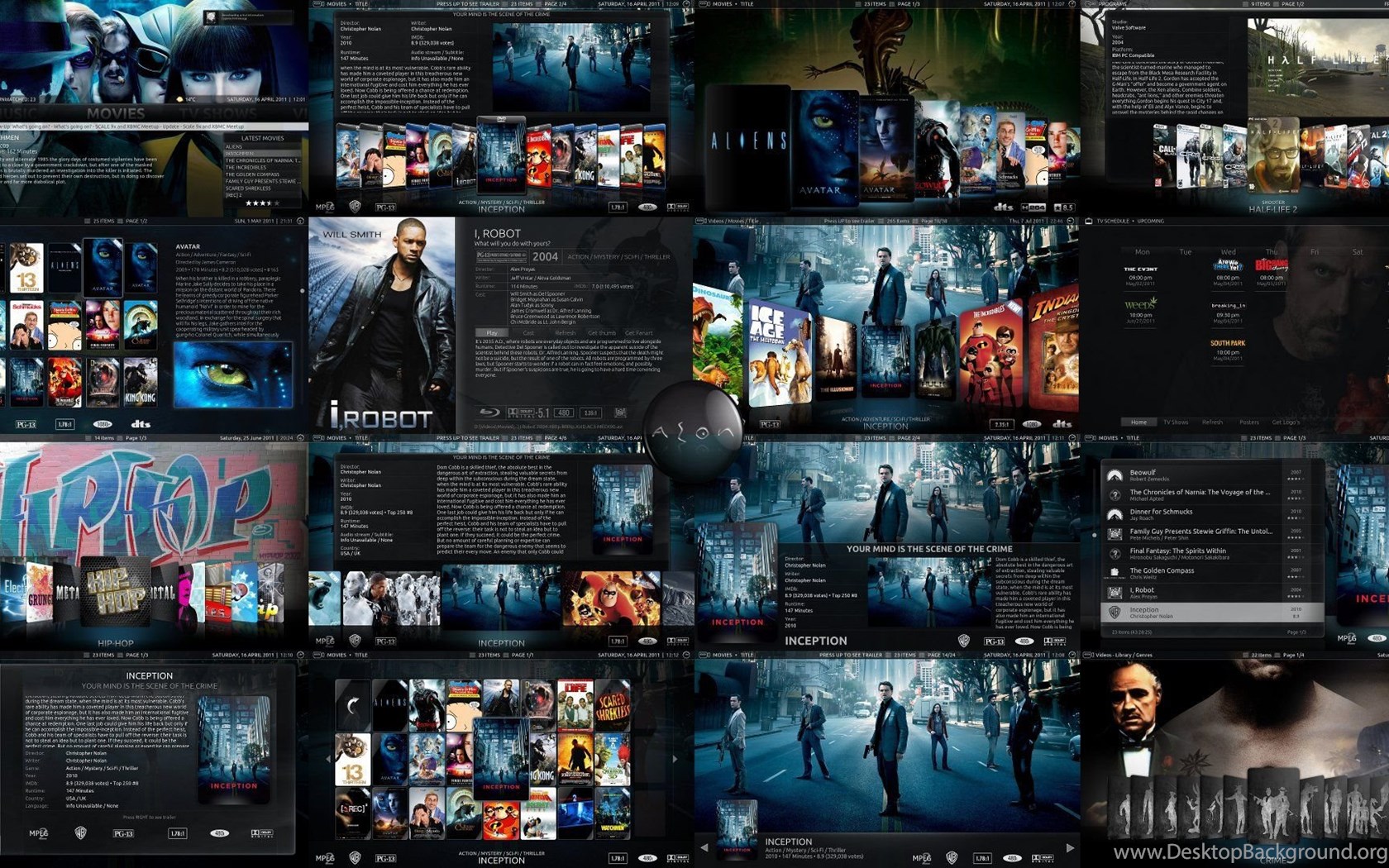Select the Weeds logo in the TV schedule
1389x868 pixels.
point(1140,303)
